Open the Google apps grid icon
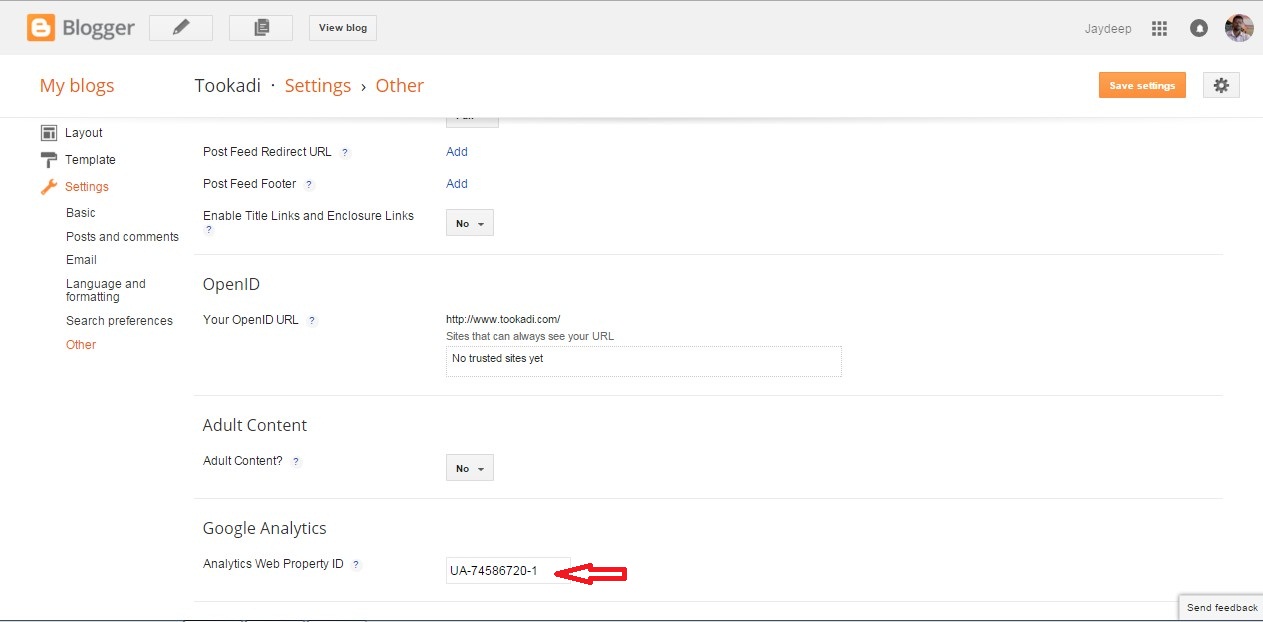 tap(1160, 29)
